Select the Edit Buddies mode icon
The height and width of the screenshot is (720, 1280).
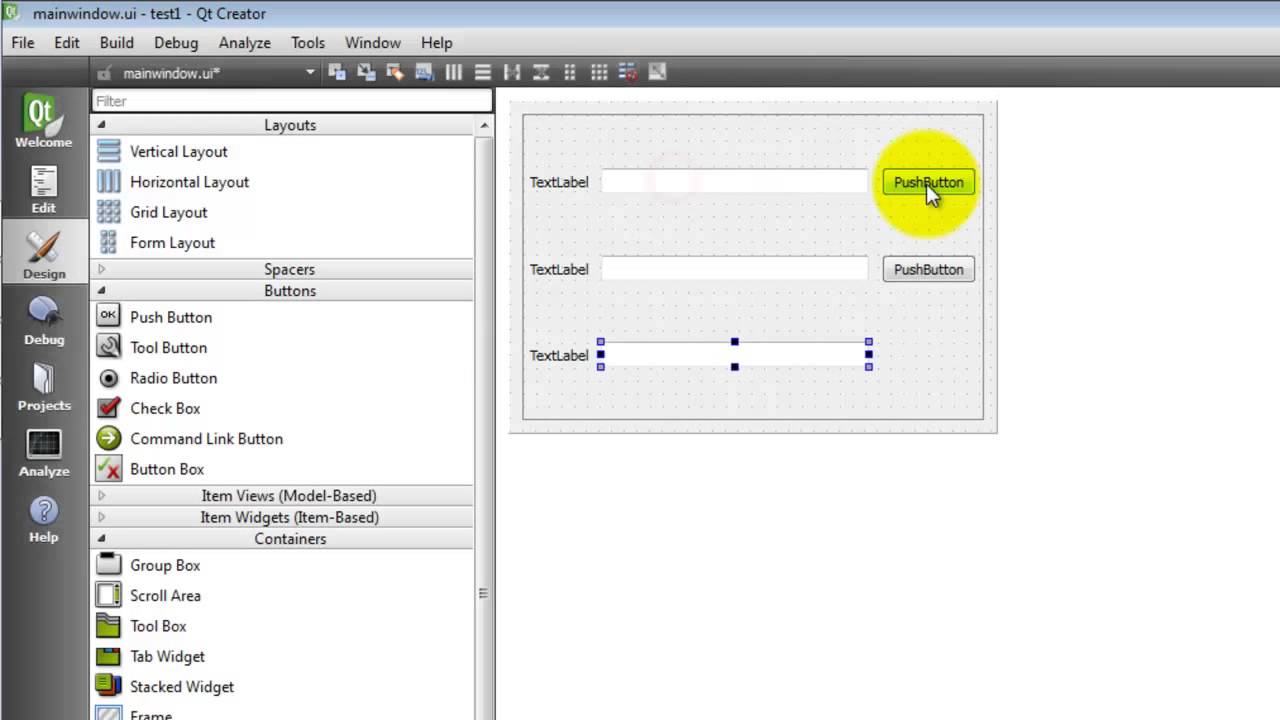pyautogui.click(x=395, y=72)
